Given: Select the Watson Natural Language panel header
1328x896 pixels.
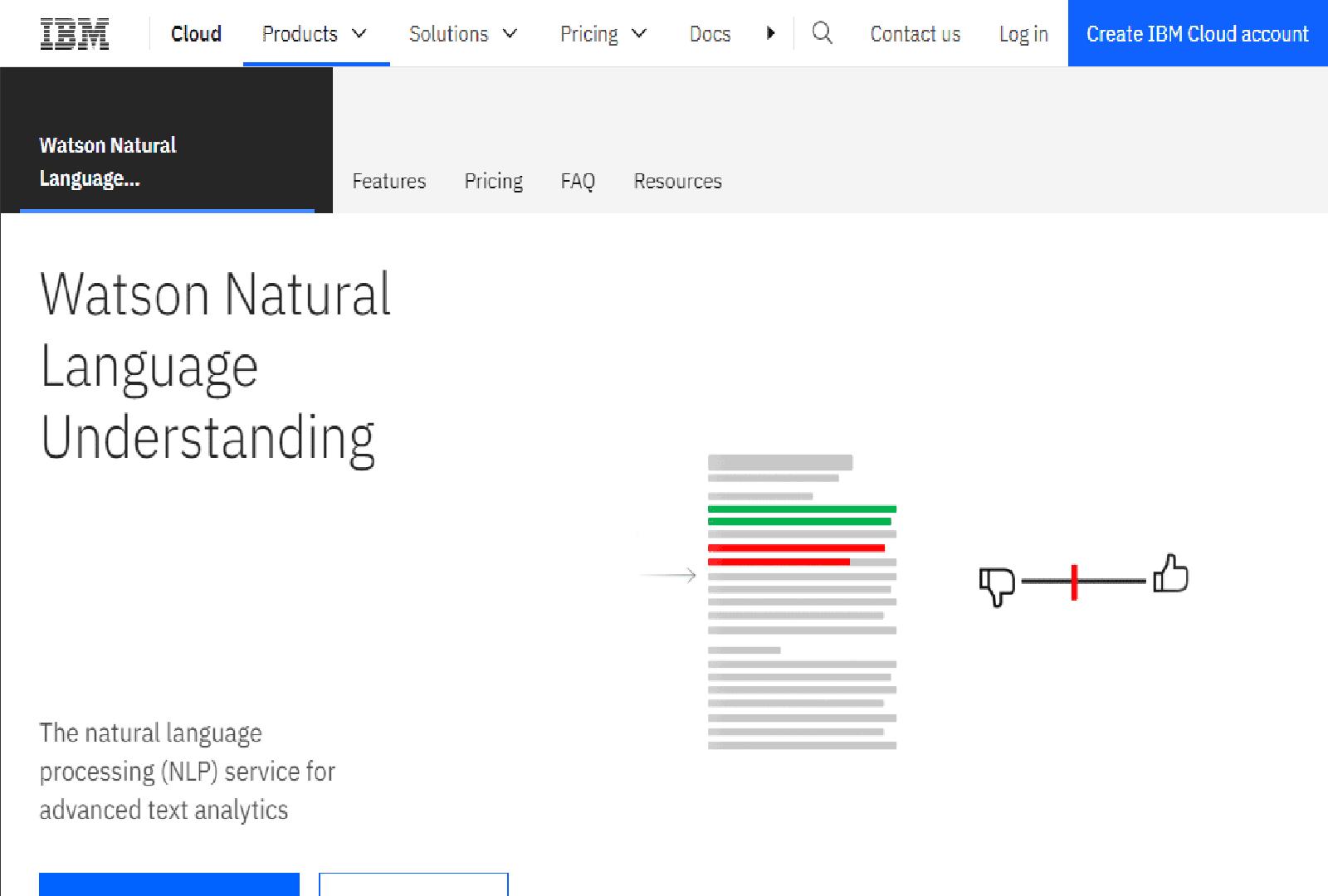Looking at the screenshot, I should pyautogui.click(x=107, y=162).
